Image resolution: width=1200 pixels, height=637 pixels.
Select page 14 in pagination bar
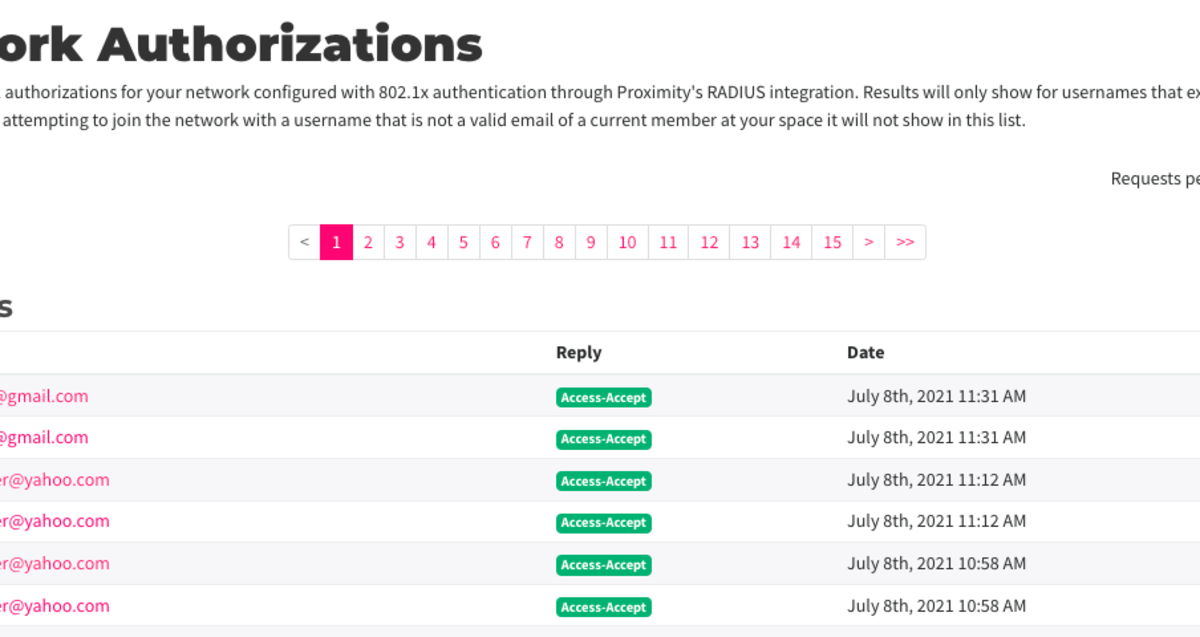(x=791, y=242)
